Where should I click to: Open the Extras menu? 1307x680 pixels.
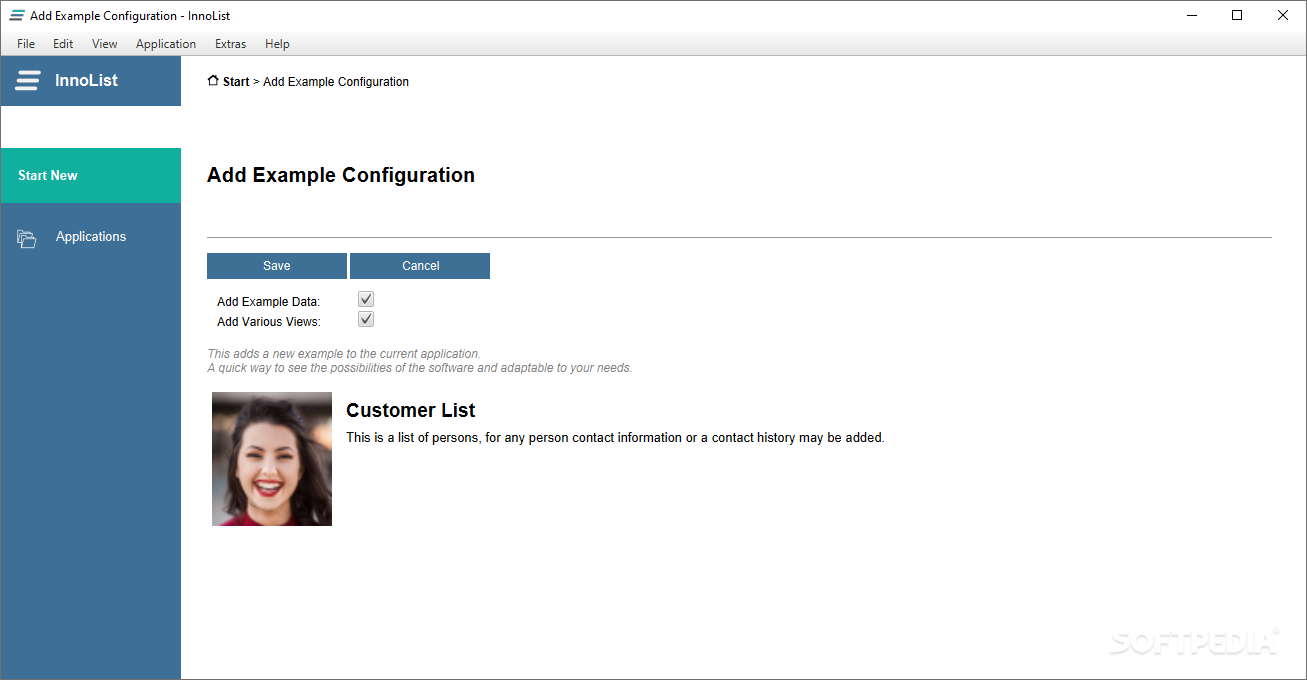pyautogui.click(x=230, y=44)
